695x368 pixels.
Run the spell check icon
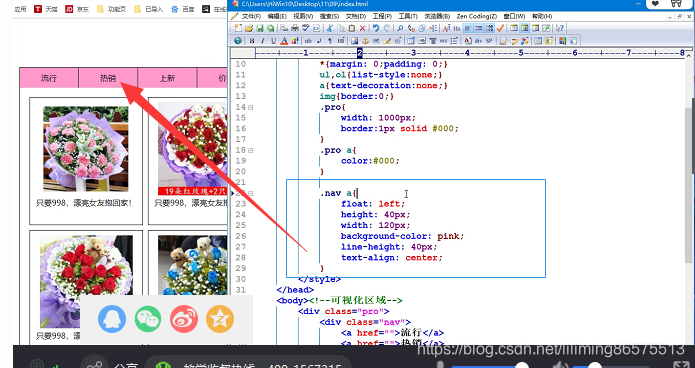tap(305, 28)
